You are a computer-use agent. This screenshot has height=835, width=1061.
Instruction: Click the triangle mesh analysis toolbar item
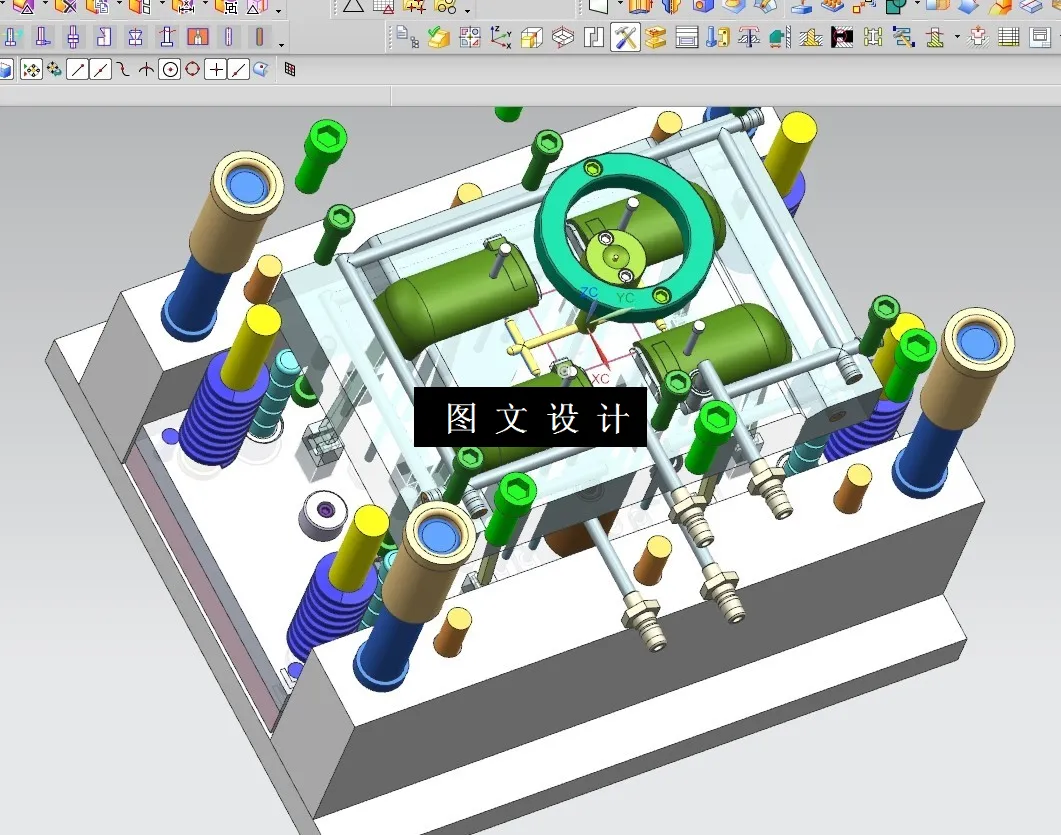point(353,9)
